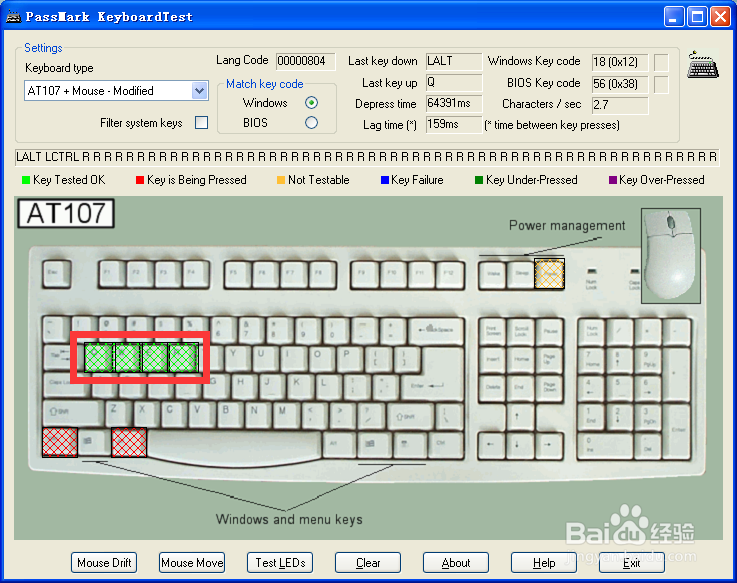Image resolution: width=737 pixels, height=583 pixels.
Task: Click the Lag time field 159ms
Action: (x=454, y=124)
